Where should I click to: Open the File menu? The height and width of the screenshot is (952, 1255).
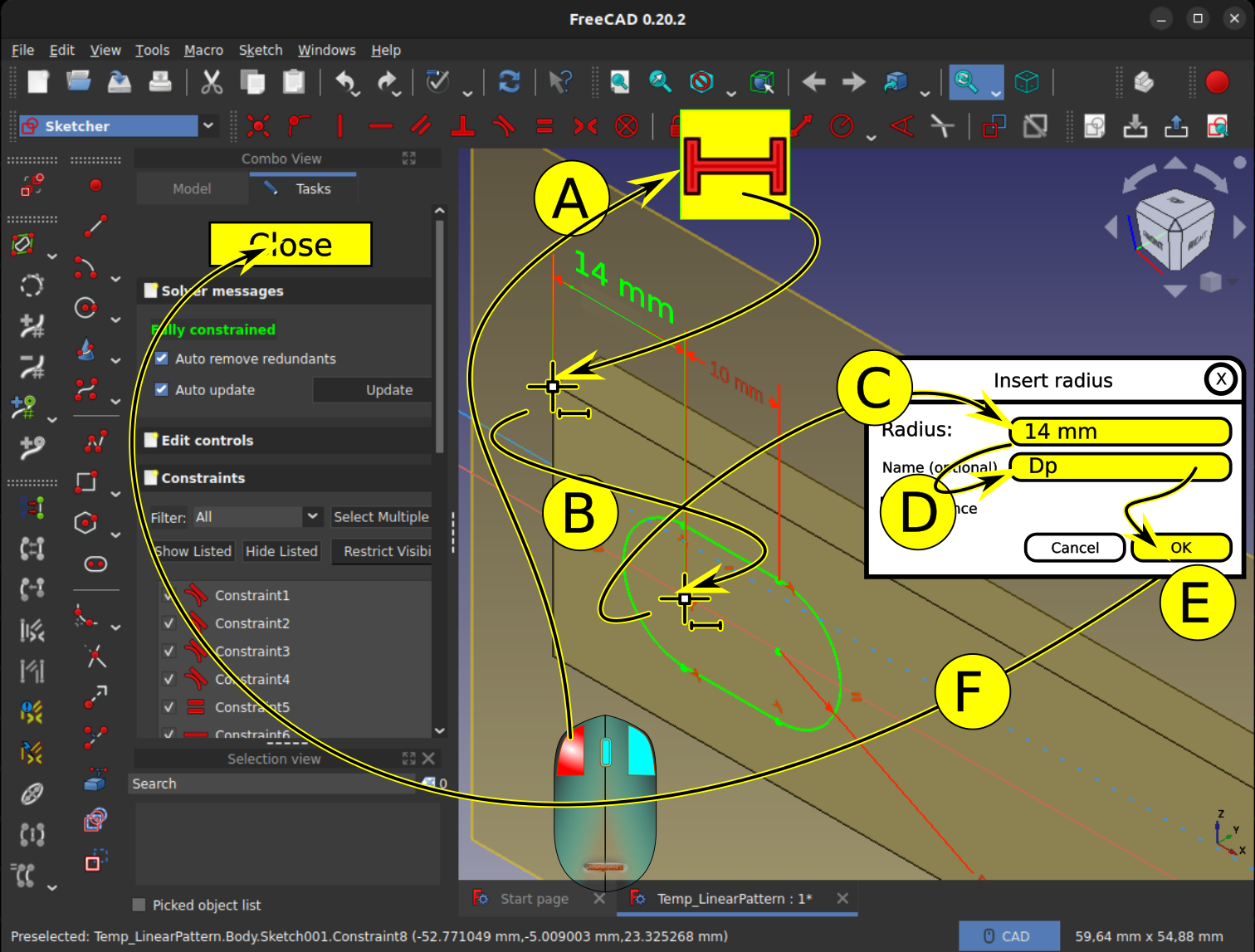pos(22,50)
